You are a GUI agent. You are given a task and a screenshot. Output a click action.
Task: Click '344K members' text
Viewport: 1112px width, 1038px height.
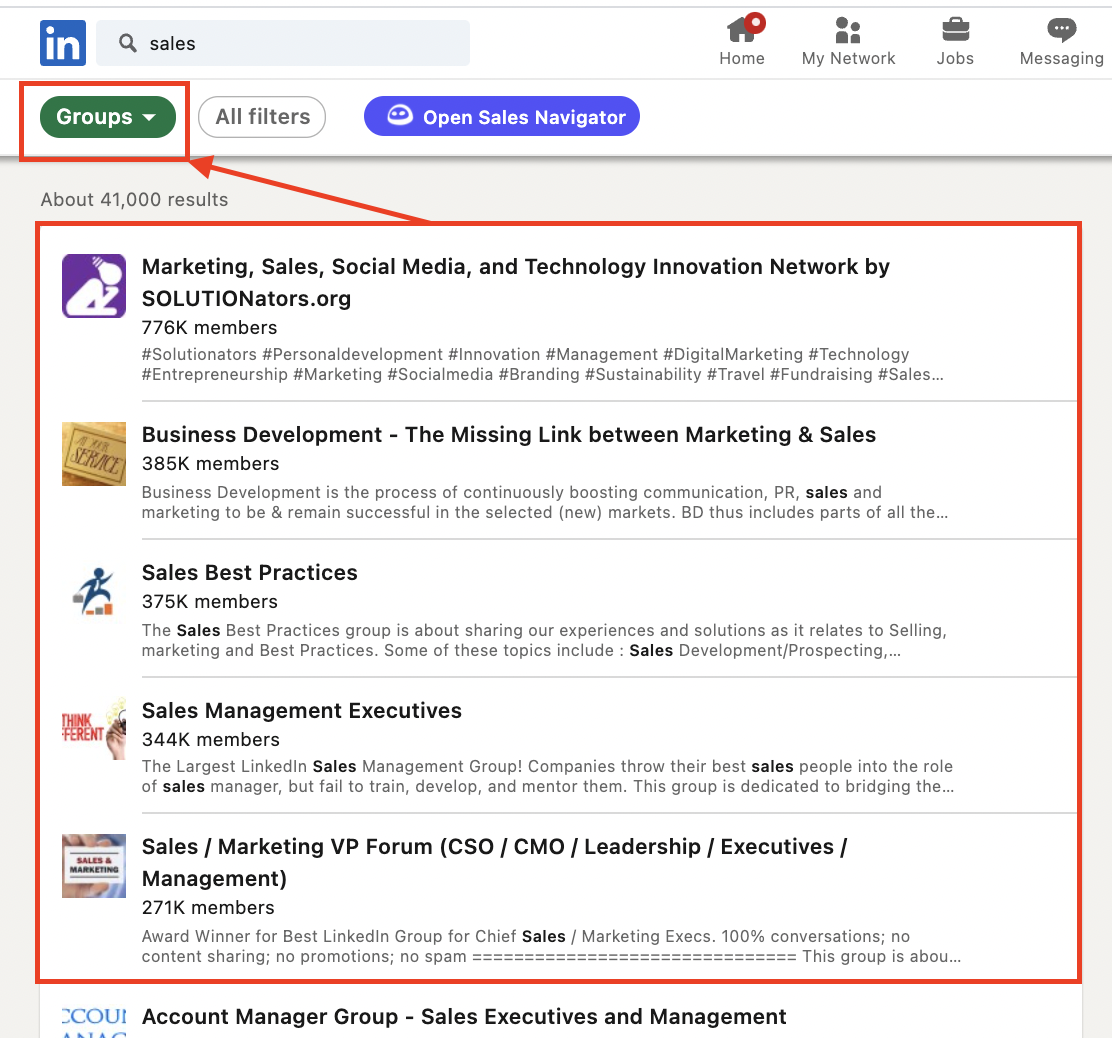click(211, 740)
